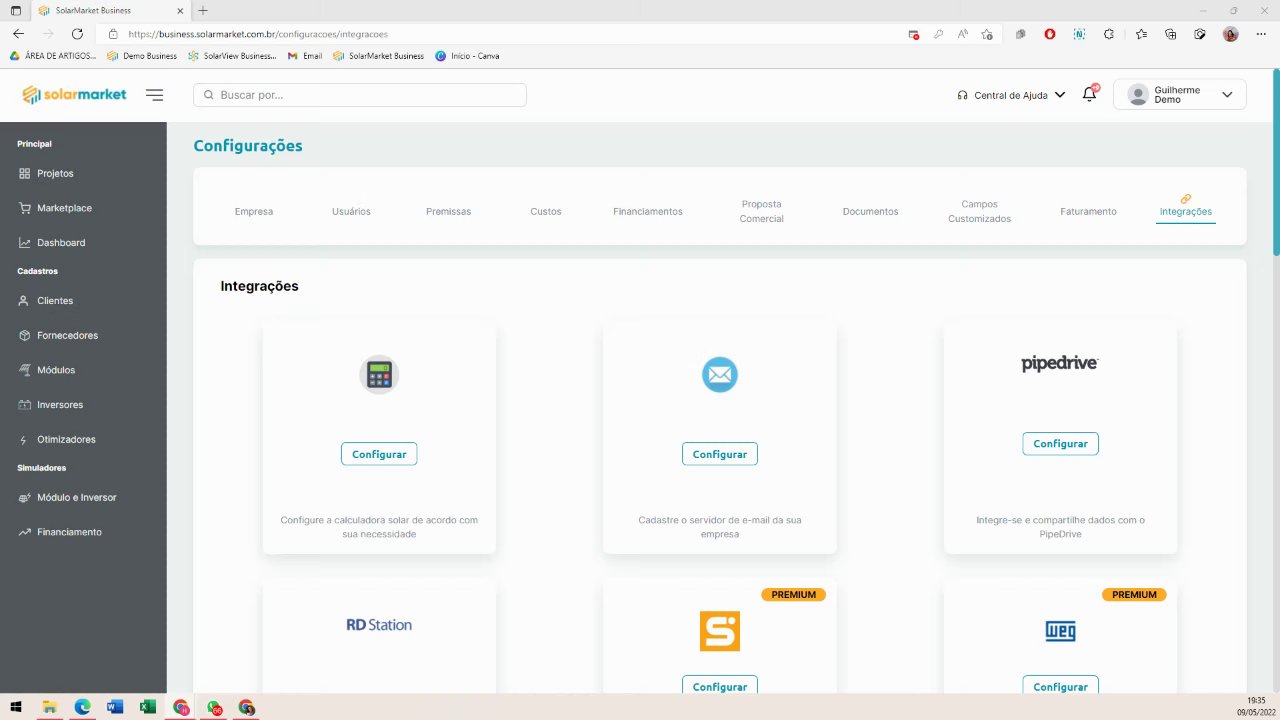
Task: Click the browser address bar URL
Action: [x=258, y=34]
